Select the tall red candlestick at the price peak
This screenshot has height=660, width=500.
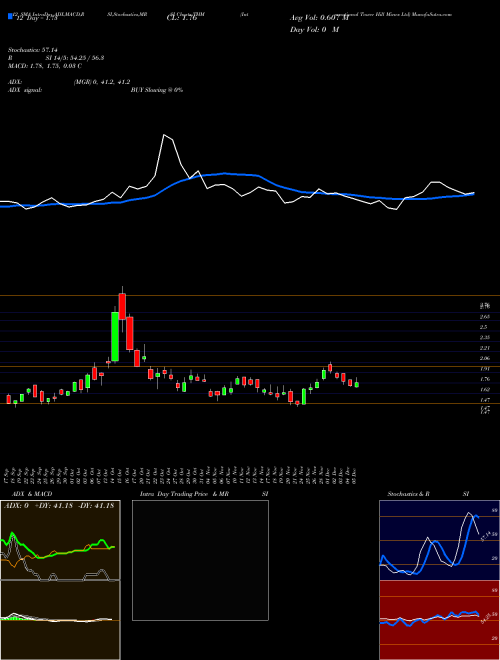[x=122, y=306]
